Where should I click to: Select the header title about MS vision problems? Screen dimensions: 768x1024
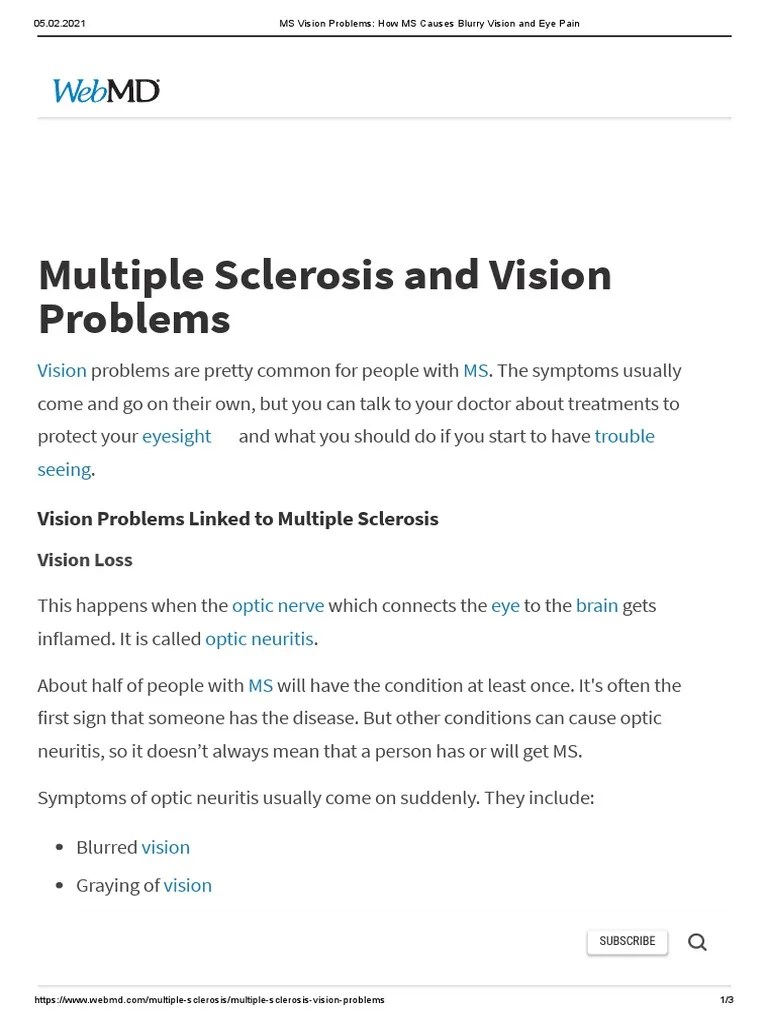pos(428,22)
